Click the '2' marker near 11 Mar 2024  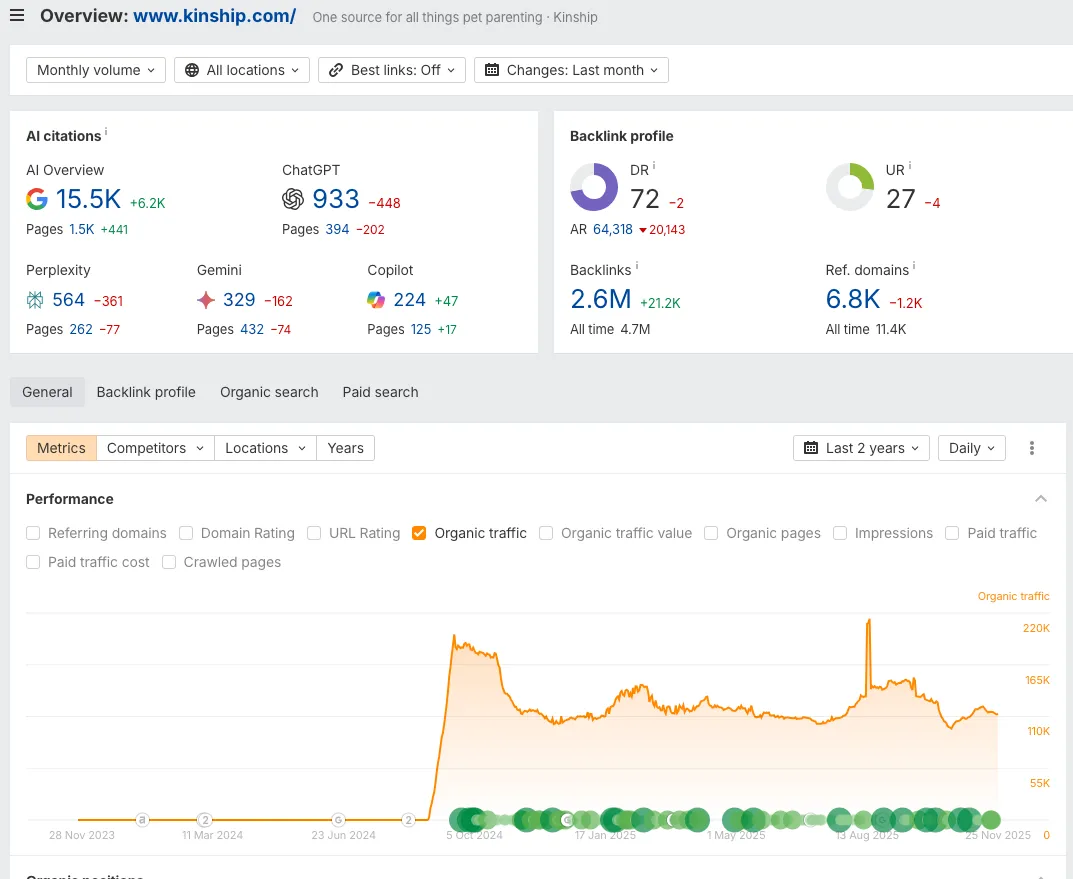point(205,819)
